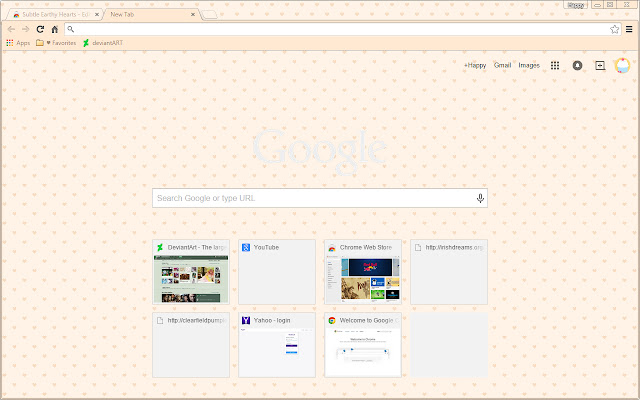The height and width of the screenshot is (400, 640).
Task: Click the DeviantArt tile favicon
Action: point(160,247)
